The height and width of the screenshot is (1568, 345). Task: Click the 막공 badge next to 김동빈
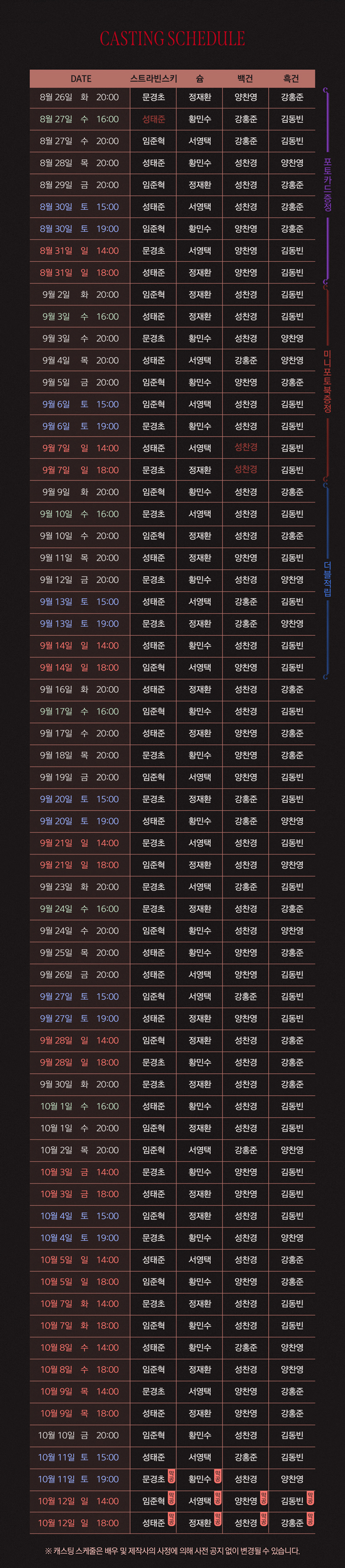tap(310, 1499)
